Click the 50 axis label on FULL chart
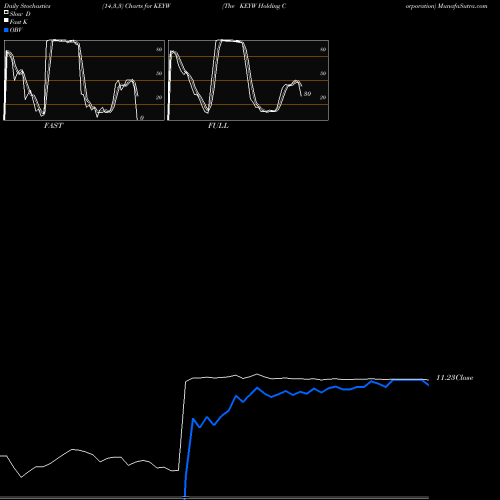 click(323, 73)
